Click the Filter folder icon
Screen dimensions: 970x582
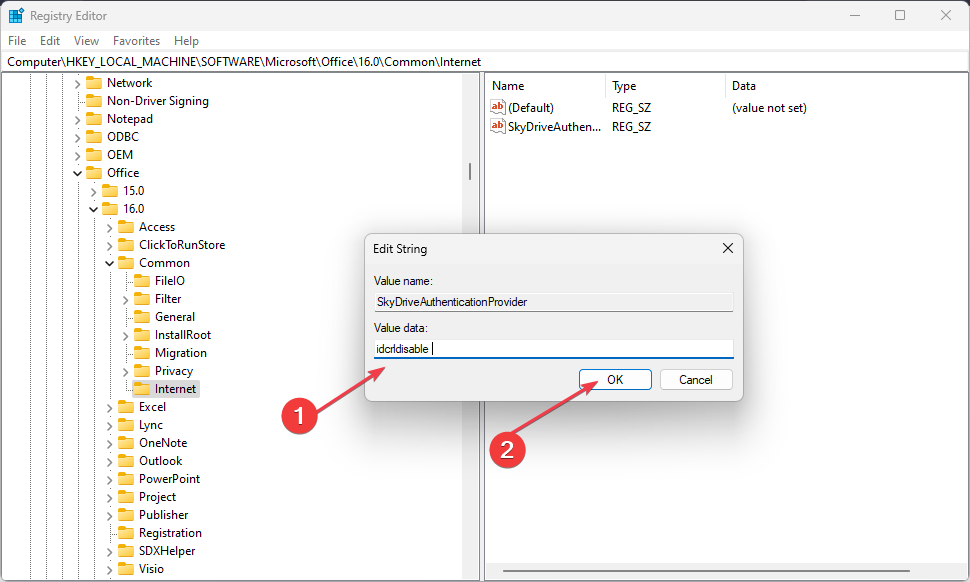(x=142, y=299)
